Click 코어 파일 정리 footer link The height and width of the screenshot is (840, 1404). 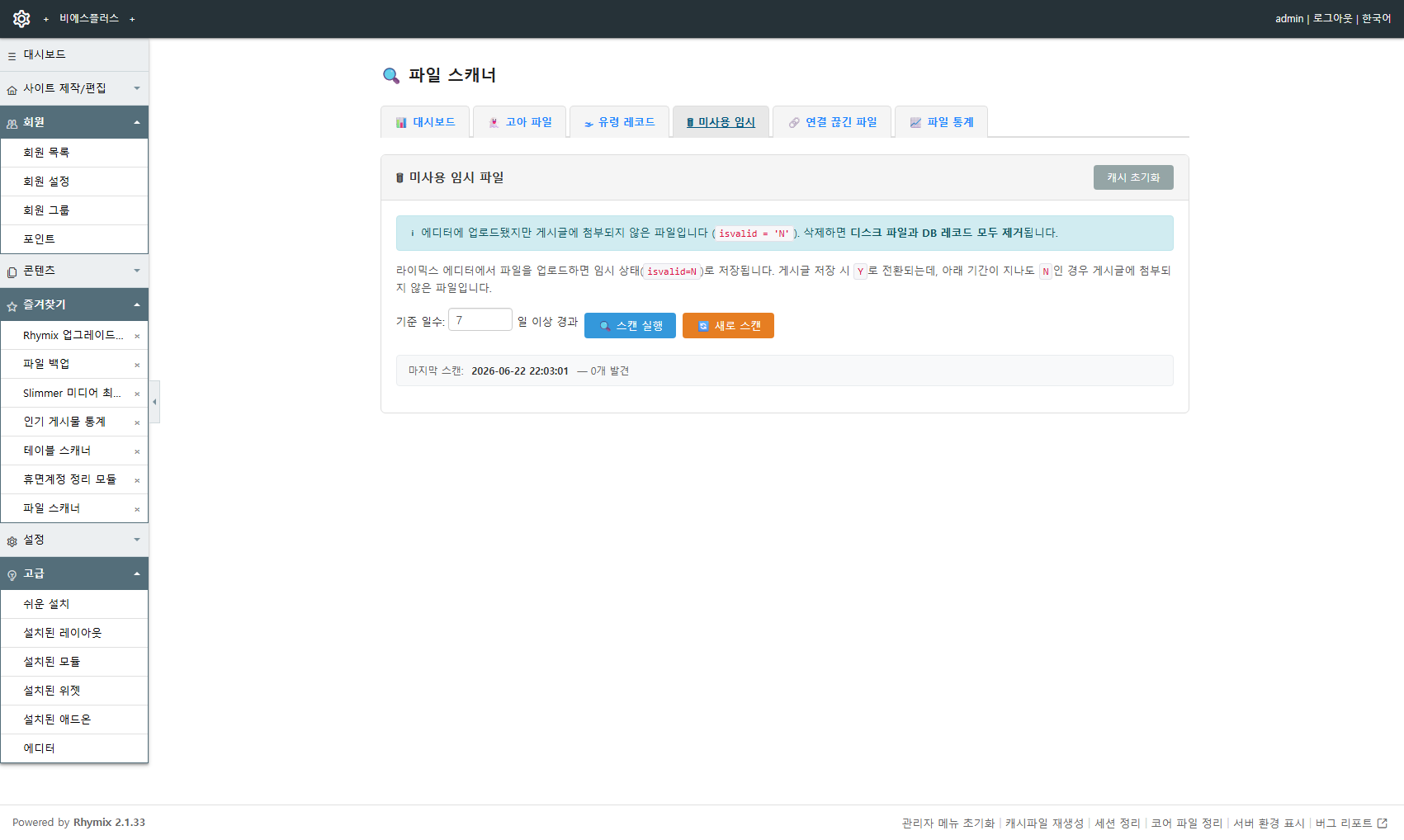point(1186,823)
